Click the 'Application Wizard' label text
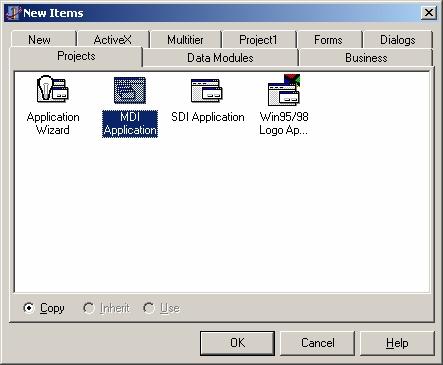Screen dimensions: 443x365 pos(53,123)
